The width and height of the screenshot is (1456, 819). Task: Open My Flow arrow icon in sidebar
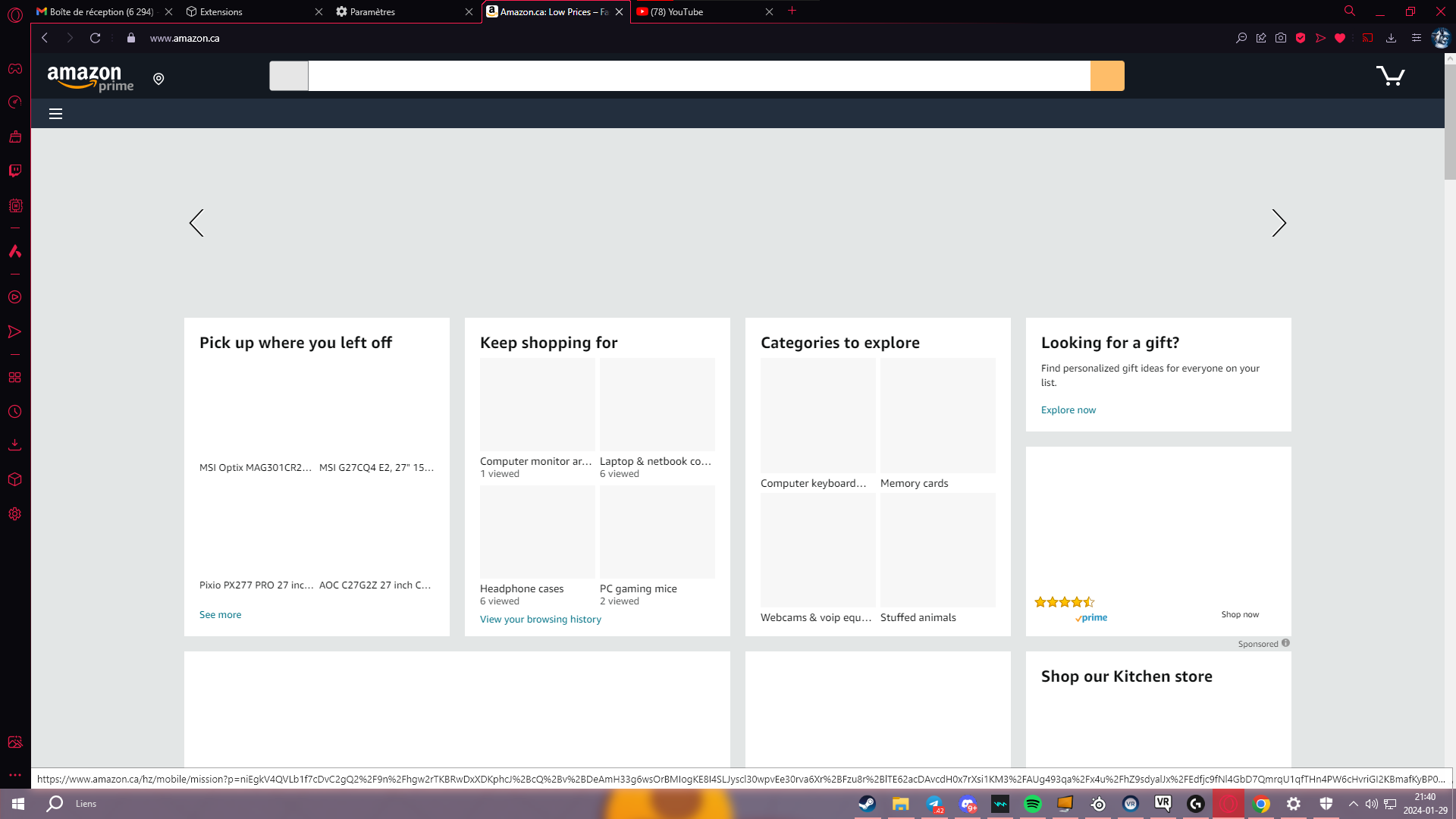(x=15, y=331)
